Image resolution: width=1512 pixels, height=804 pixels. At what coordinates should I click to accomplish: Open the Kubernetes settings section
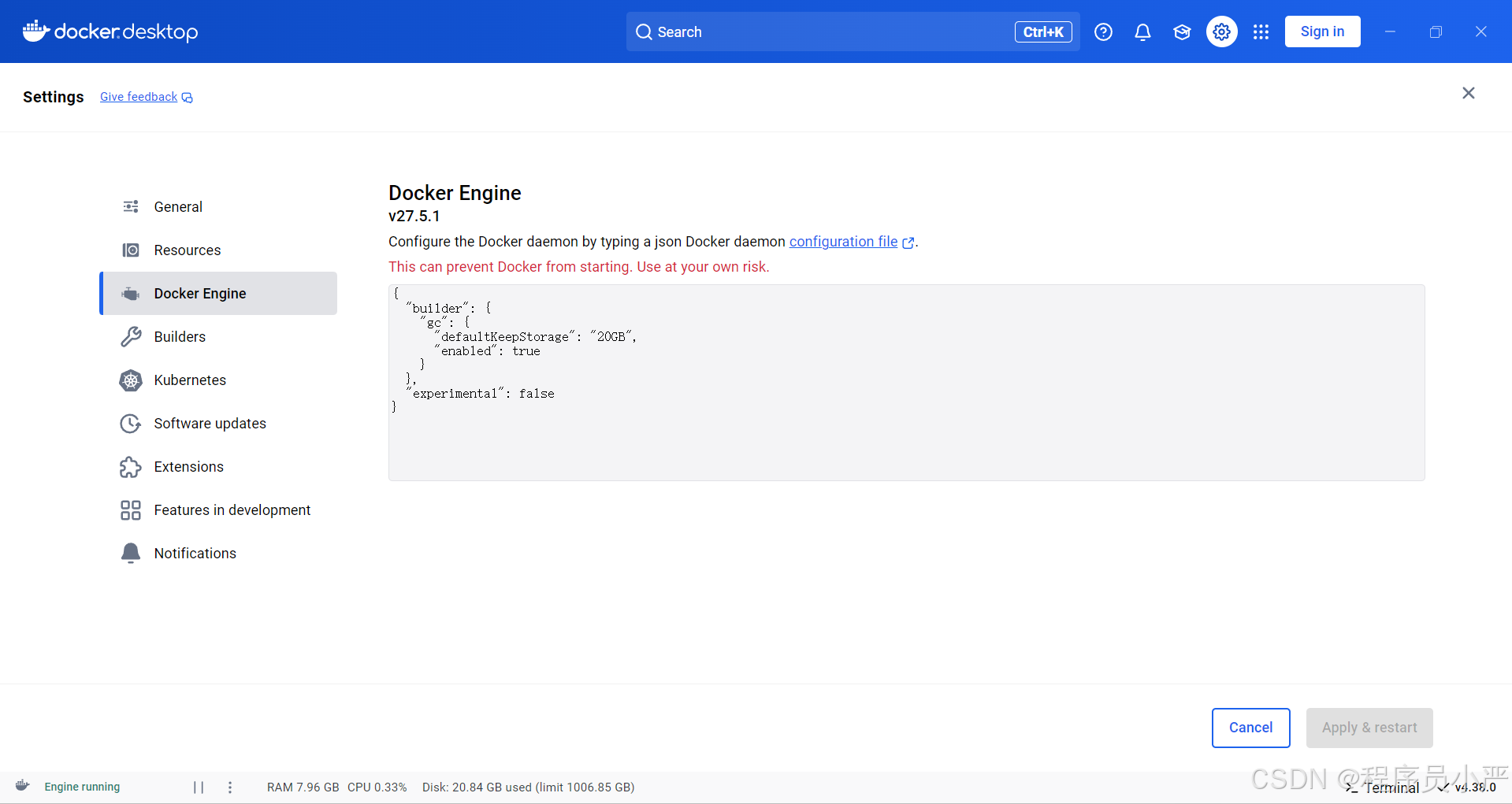tap(219, 380)
